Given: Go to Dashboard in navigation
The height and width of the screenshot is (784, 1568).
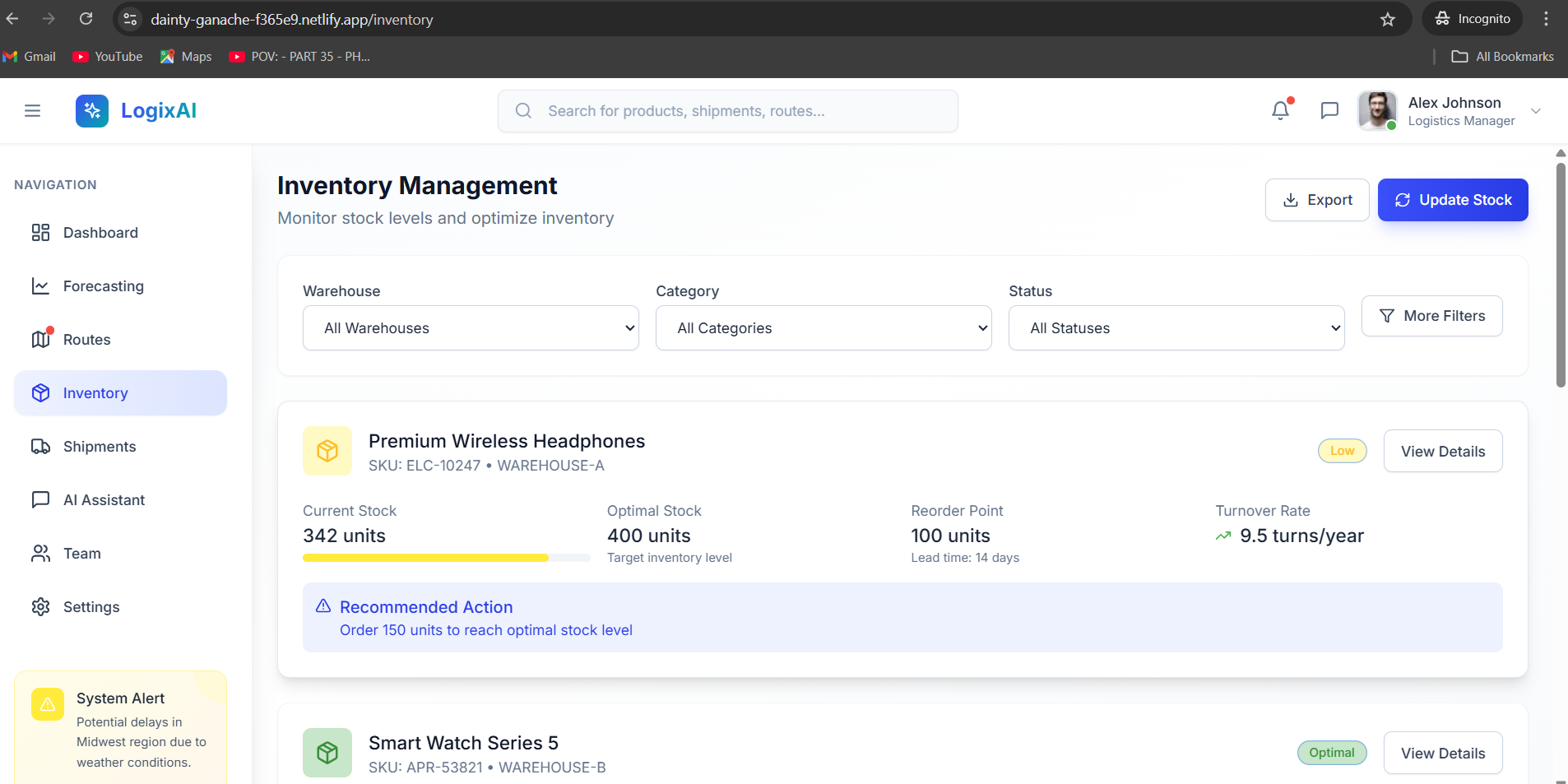Looking at the screenshot, I should (120, 233).
